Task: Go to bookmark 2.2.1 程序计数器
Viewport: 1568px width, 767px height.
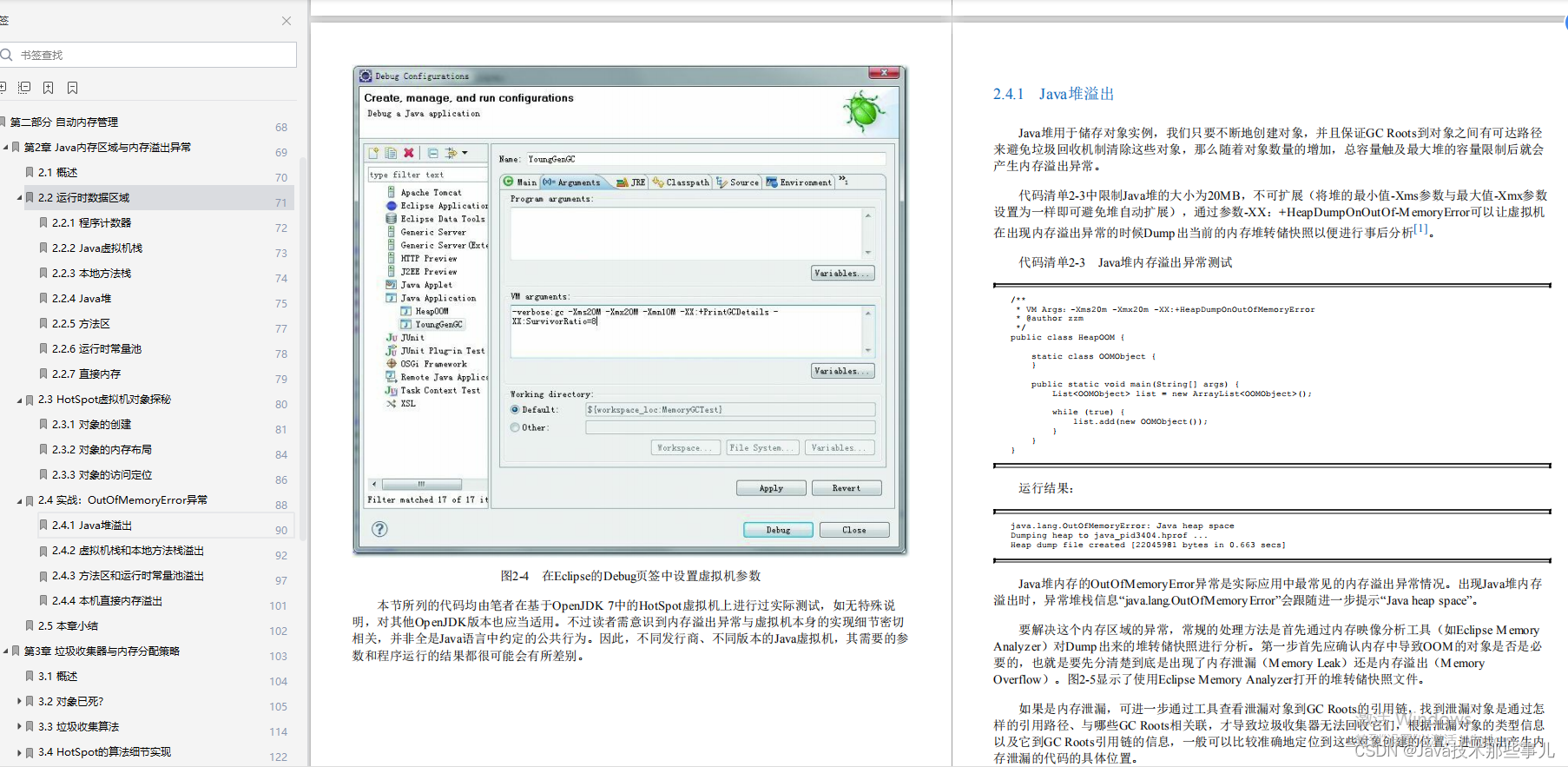Action: (91, 223)
